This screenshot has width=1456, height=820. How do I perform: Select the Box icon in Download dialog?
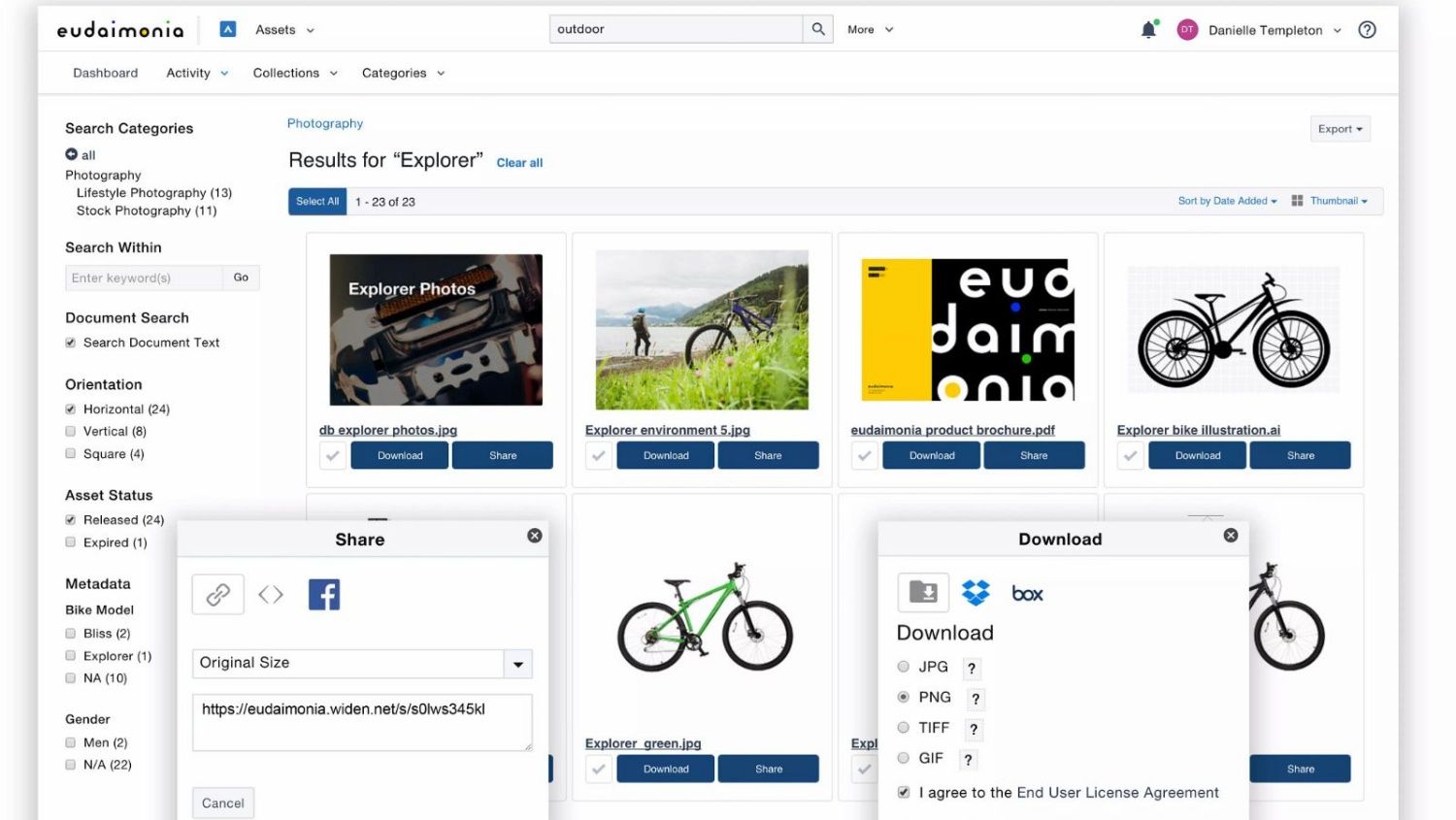click(x=1027, y=593)
